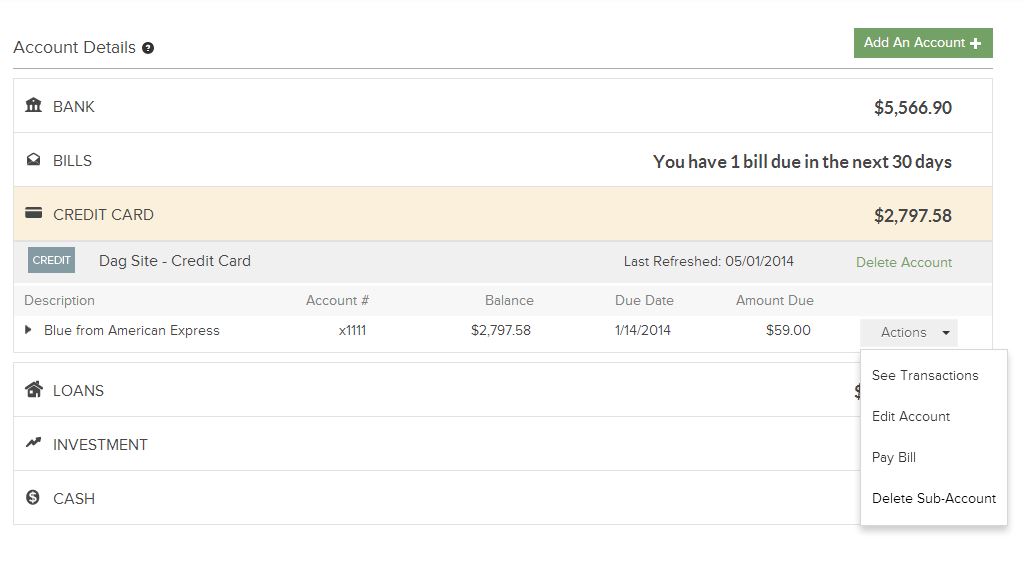Expand the BILLS section
The width and height of the screenshot is (1024, 564).
[x=503, y=160]
